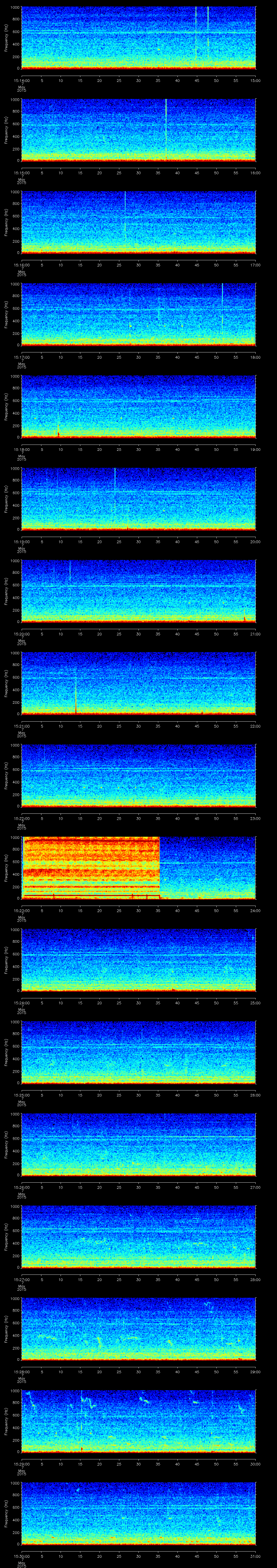Viewport: 277px width, 1568px height.
Task: Click the 30 second tick under 15:26 spectrogram
Action: click(x=139, y=1187)
